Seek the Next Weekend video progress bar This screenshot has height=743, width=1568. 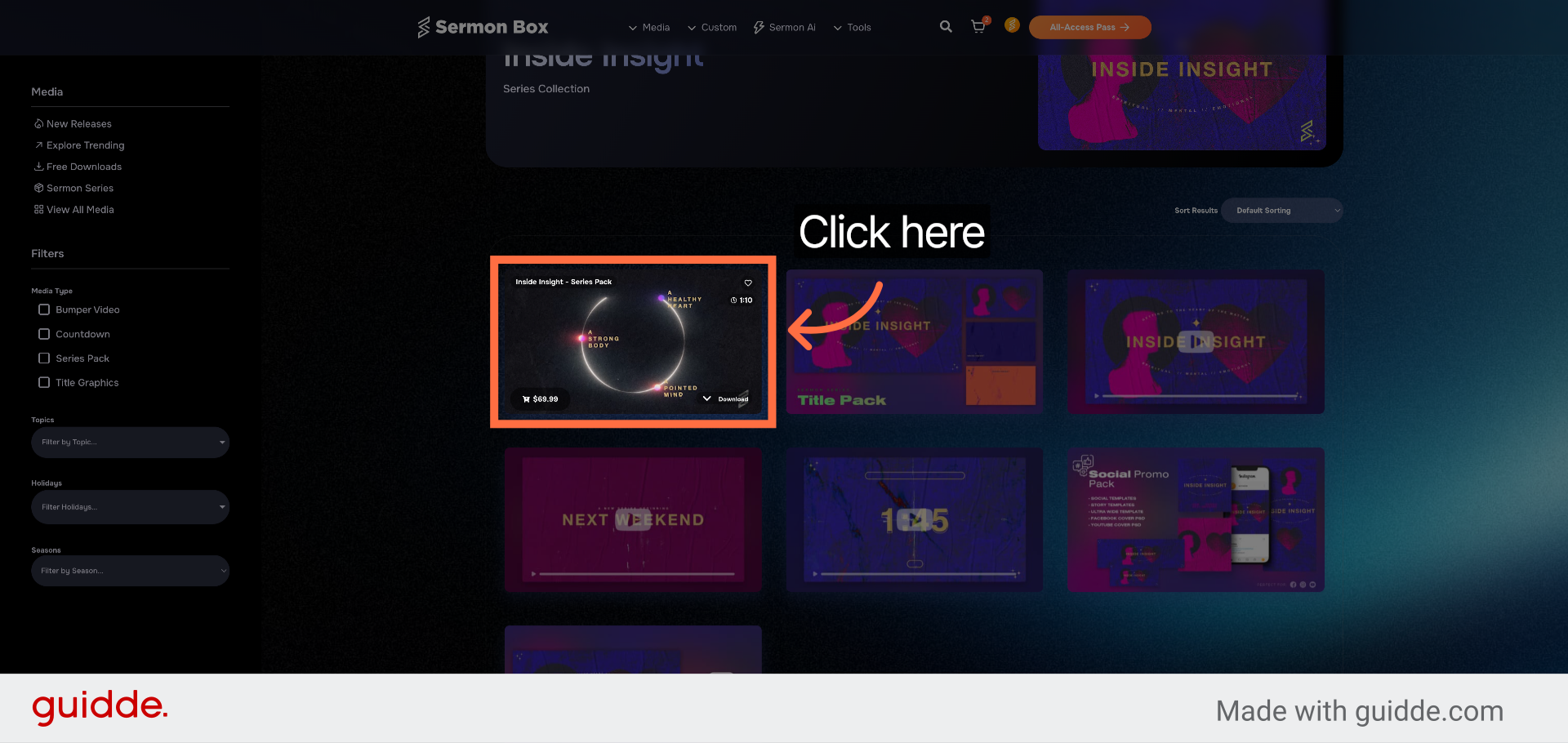coord(637,574)
